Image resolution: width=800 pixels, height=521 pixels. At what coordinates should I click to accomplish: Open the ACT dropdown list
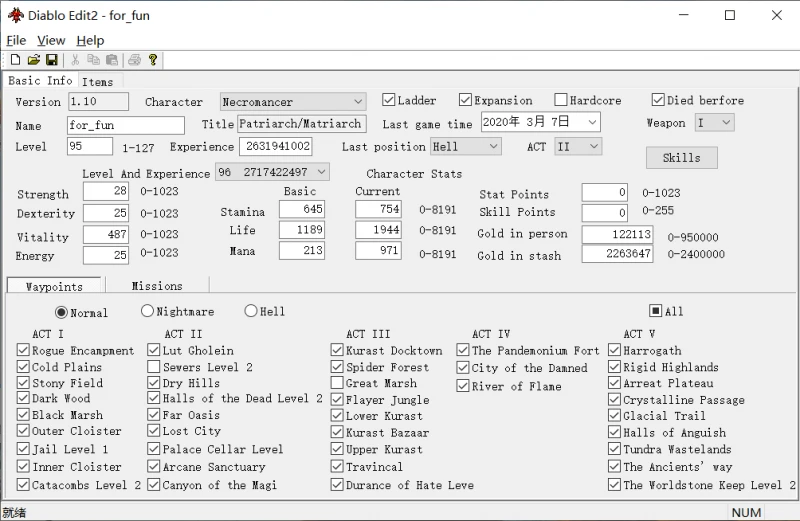coord(592,147)
